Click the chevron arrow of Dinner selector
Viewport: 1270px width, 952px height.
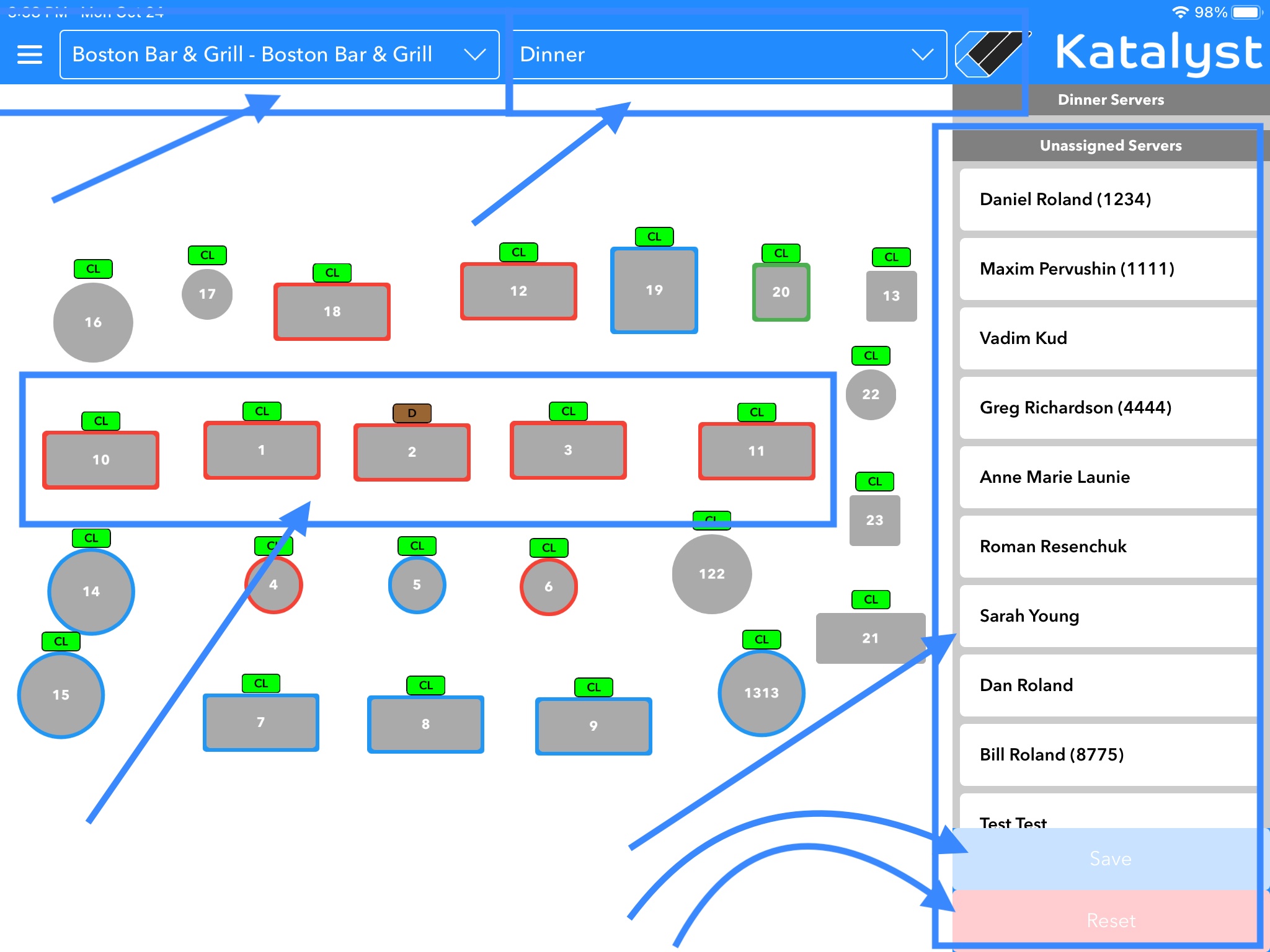[922, 55]
